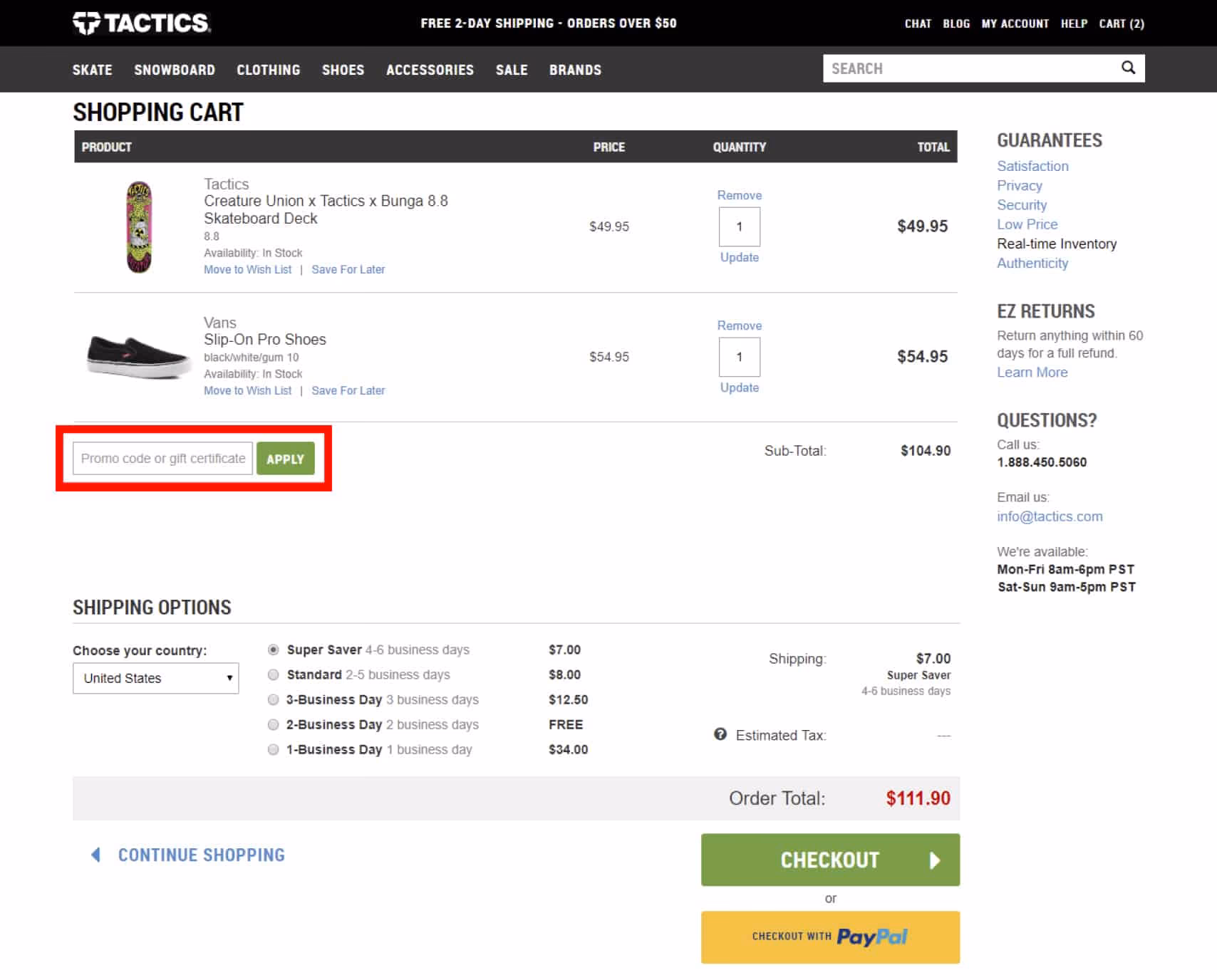Click the info@tactics.com email link
Image resolution: width=1217 pixels, height=980 pixels.
[1050, 516]
